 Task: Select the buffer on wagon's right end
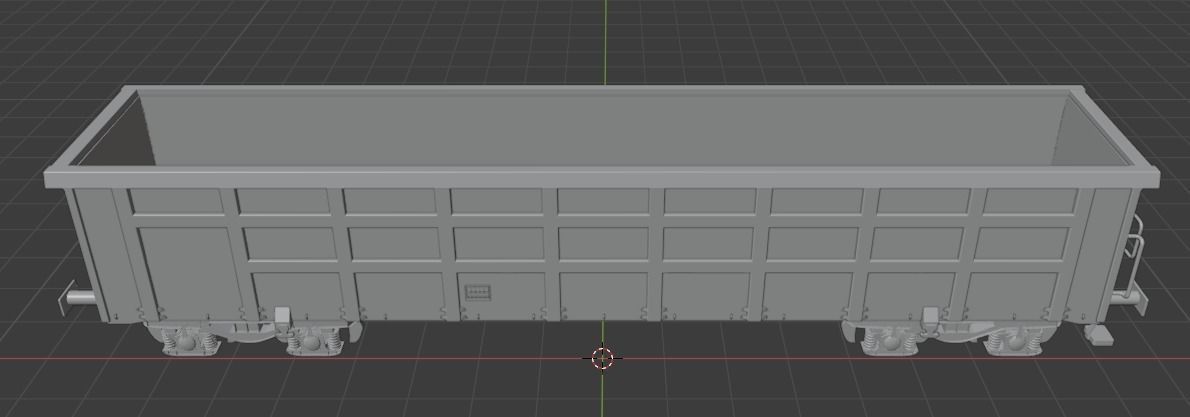click(x=1129, y=299)
